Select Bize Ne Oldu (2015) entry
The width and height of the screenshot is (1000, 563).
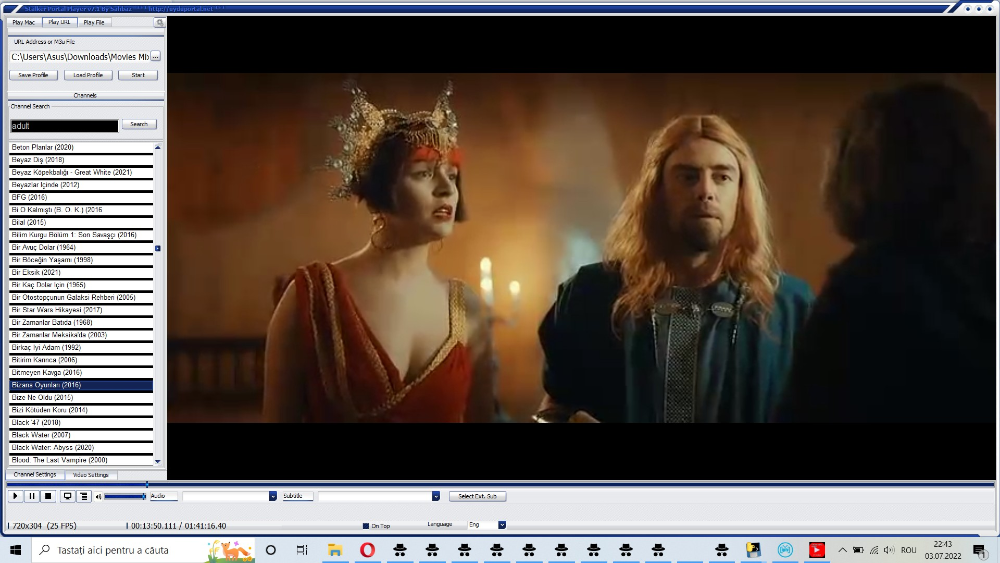tap(81, 397)
